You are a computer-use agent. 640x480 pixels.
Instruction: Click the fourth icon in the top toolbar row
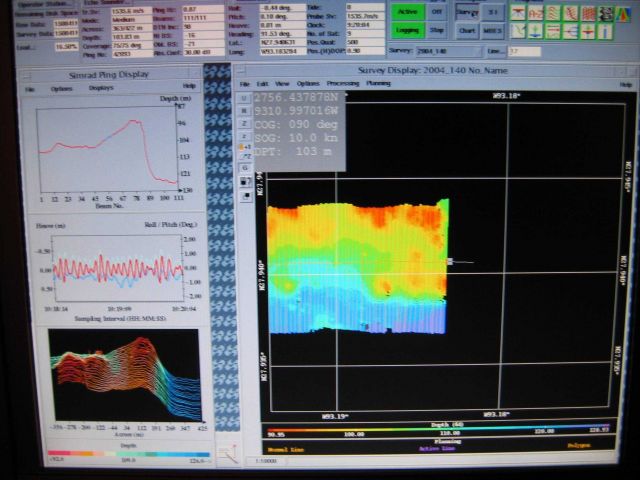click(570, 13)
